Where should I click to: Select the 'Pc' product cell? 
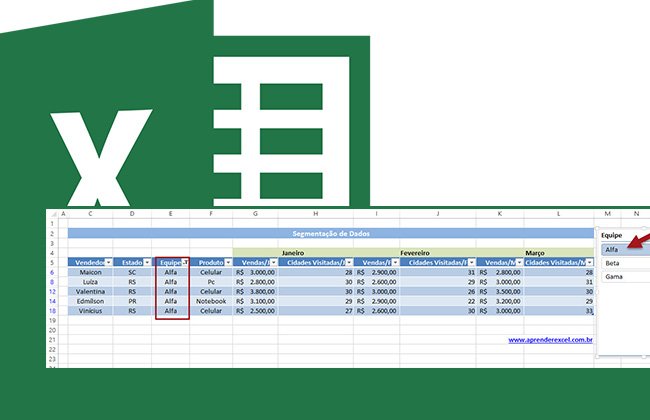click(x=211, y=282)
